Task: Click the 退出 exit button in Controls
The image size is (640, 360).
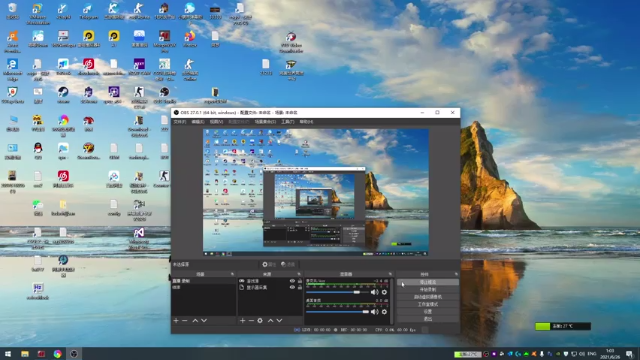Action: [x=427, y=319]
